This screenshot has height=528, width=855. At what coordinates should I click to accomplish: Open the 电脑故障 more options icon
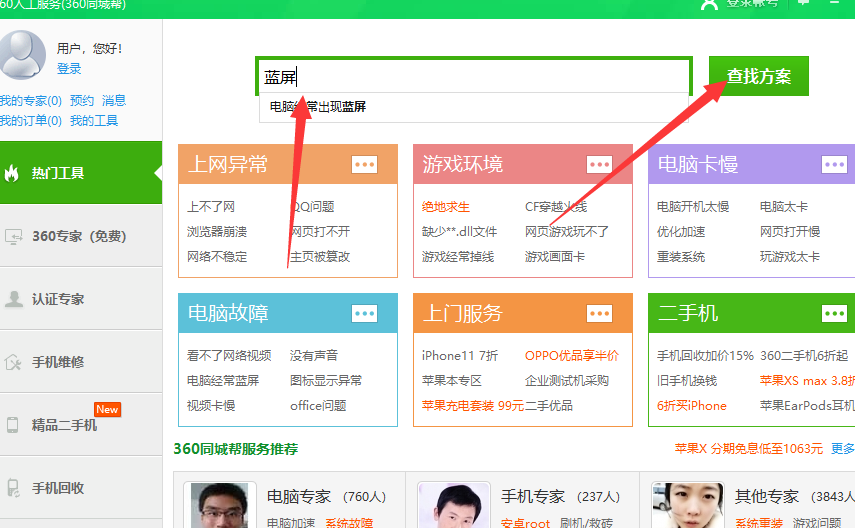pos(365,313)
